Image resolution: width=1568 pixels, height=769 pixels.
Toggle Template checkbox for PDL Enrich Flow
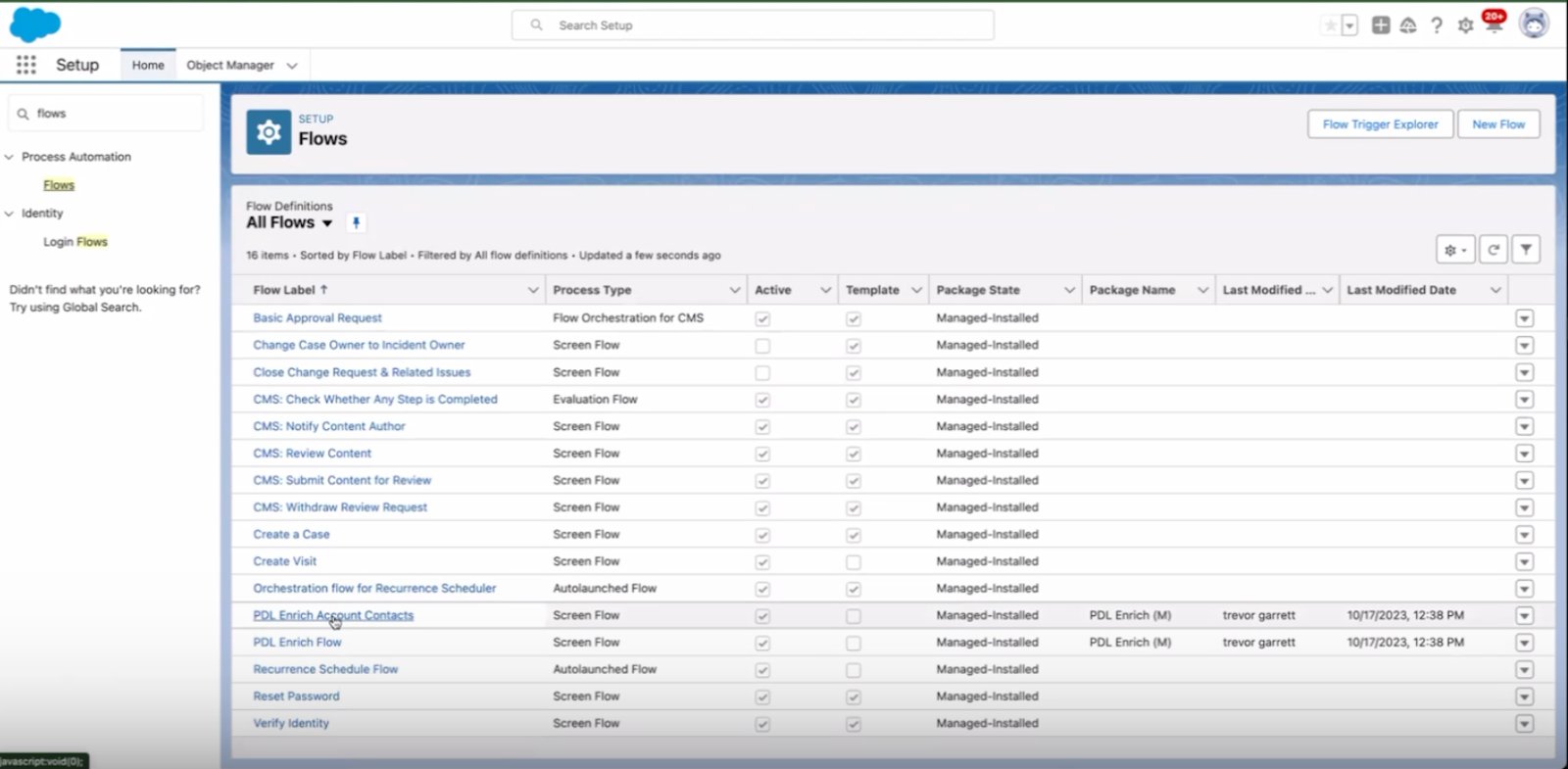854,644
